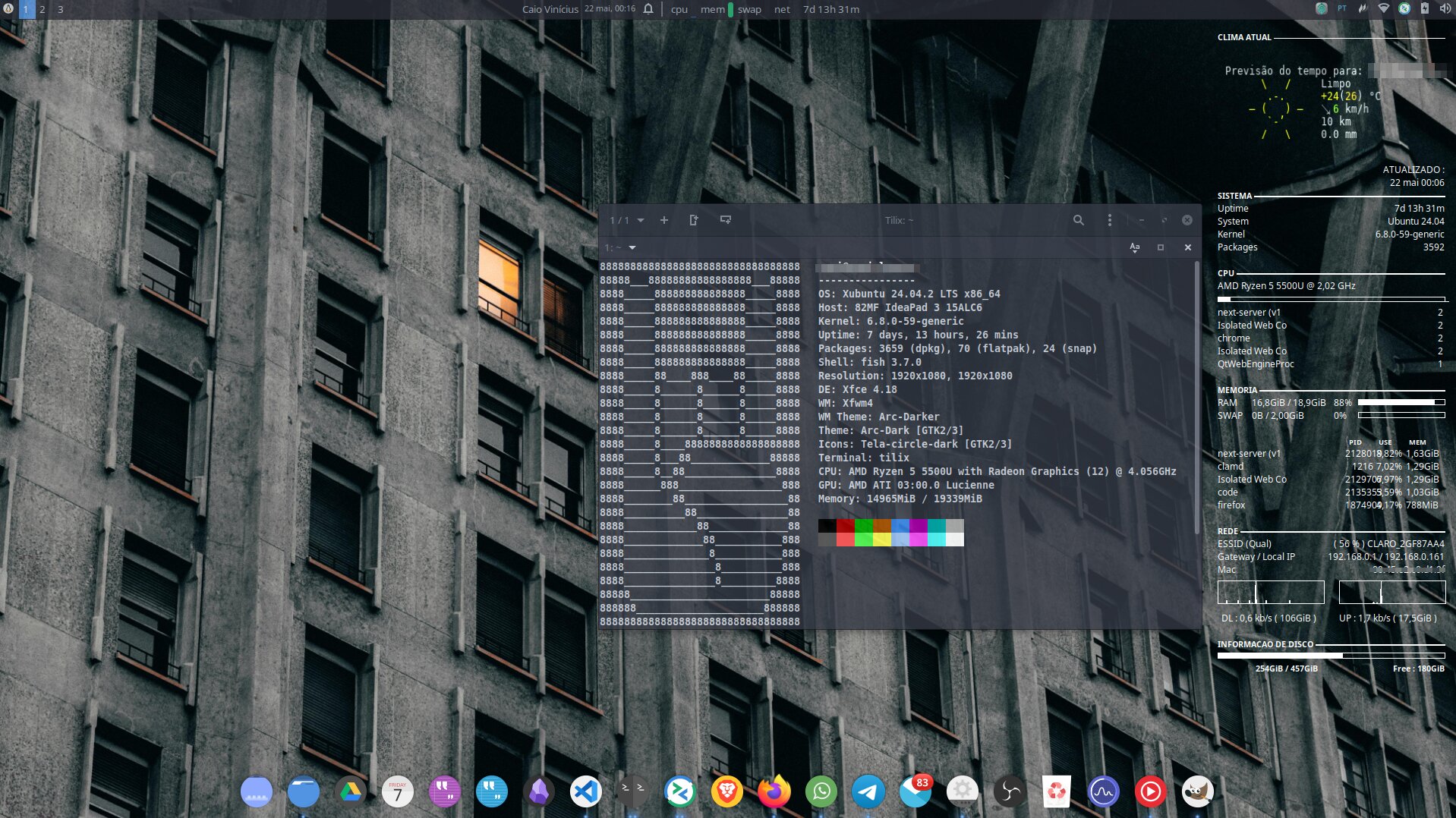
Task: Open Telegram from the dock
Action: (868, 792)
